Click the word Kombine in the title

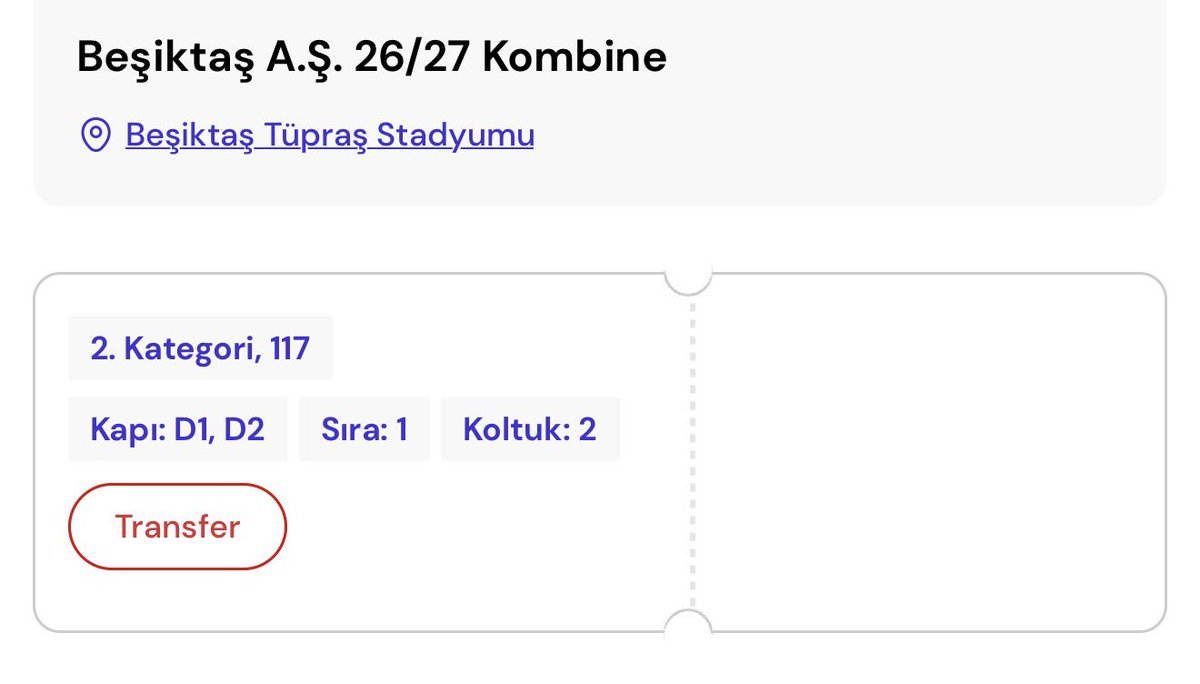click(574, 58)
